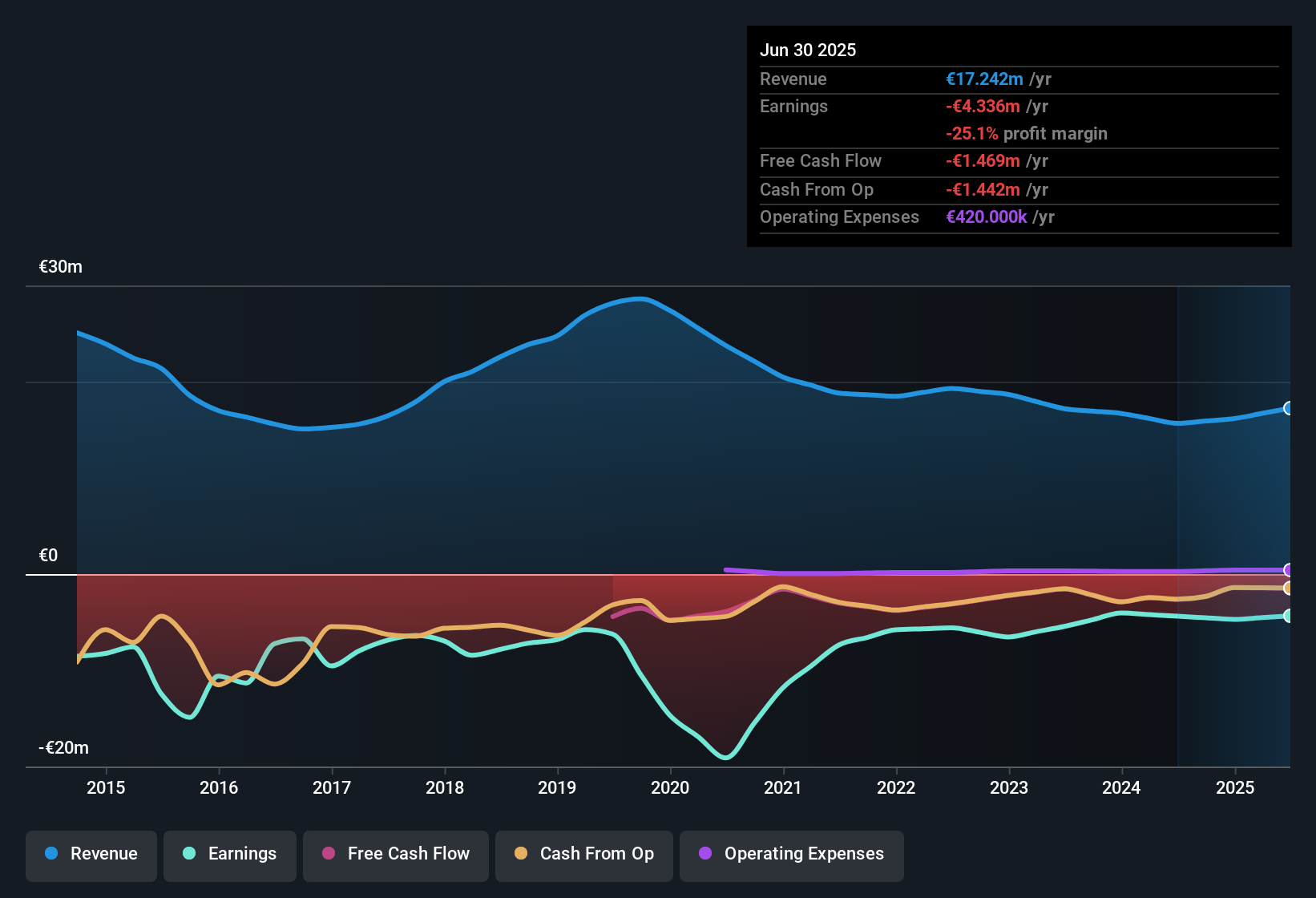Toggle the Free Cash Flow series visibility

[395, 855]
